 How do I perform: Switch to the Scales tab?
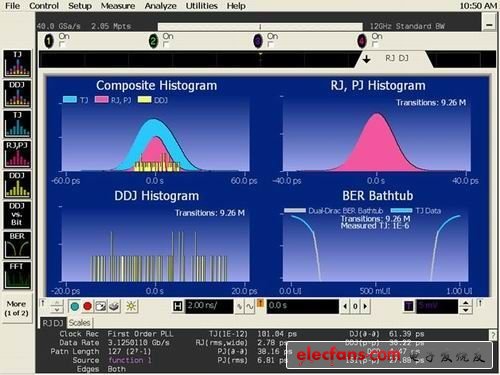(79, 323)
